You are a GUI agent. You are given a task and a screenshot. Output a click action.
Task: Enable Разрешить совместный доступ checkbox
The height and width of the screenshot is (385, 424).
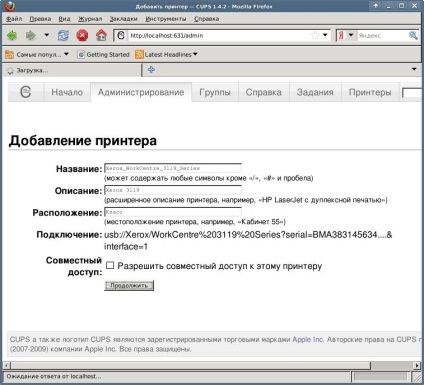pos(110,265)
